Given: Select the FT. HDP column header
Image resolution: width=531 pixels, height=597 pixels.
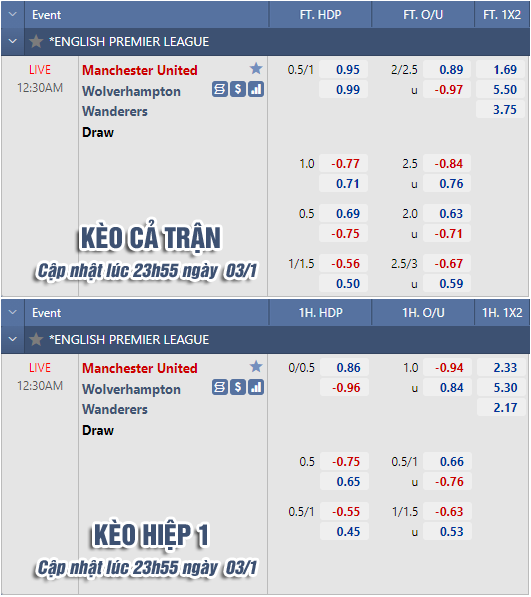Looking at the screenshot, I should [321, 14].
